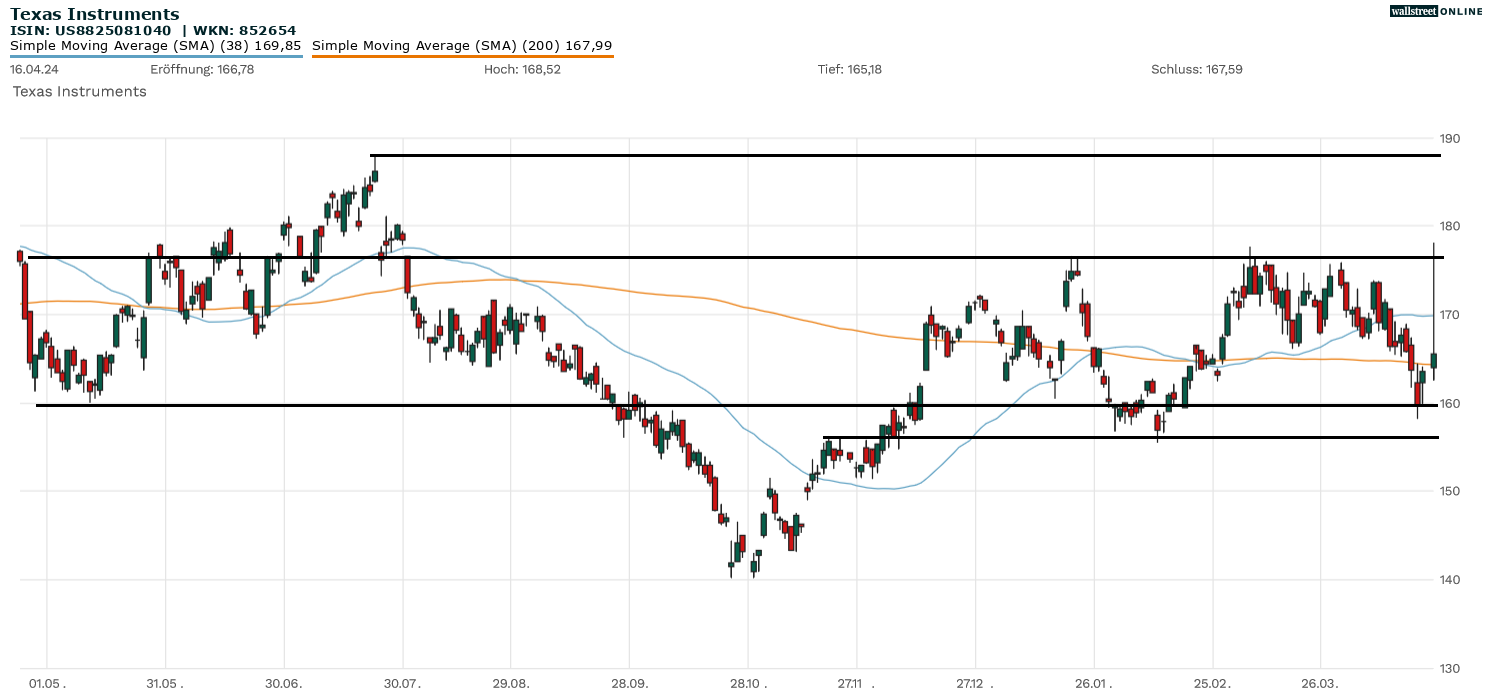Click the blue SMA 38 legend underline
The image size is (1490, 689).
tap(155, 56)
